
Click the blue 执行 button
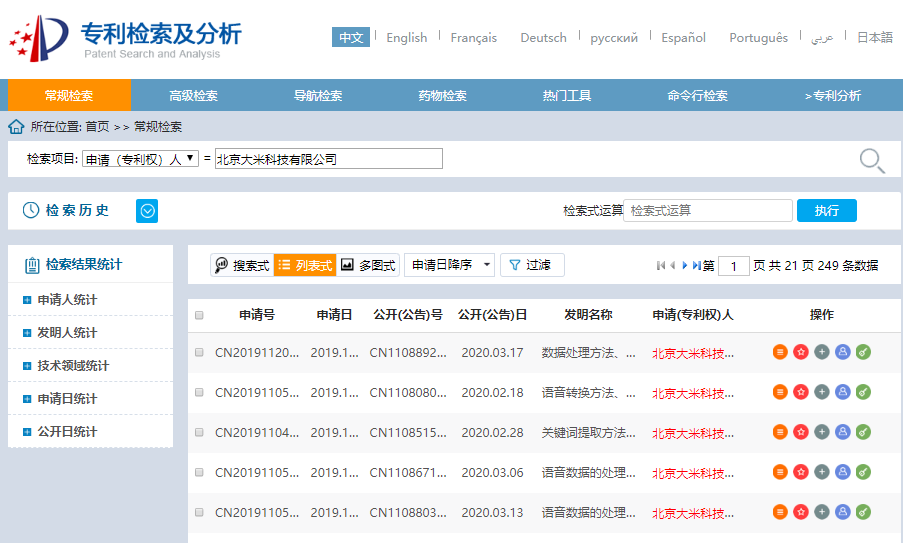pos(826,211)
